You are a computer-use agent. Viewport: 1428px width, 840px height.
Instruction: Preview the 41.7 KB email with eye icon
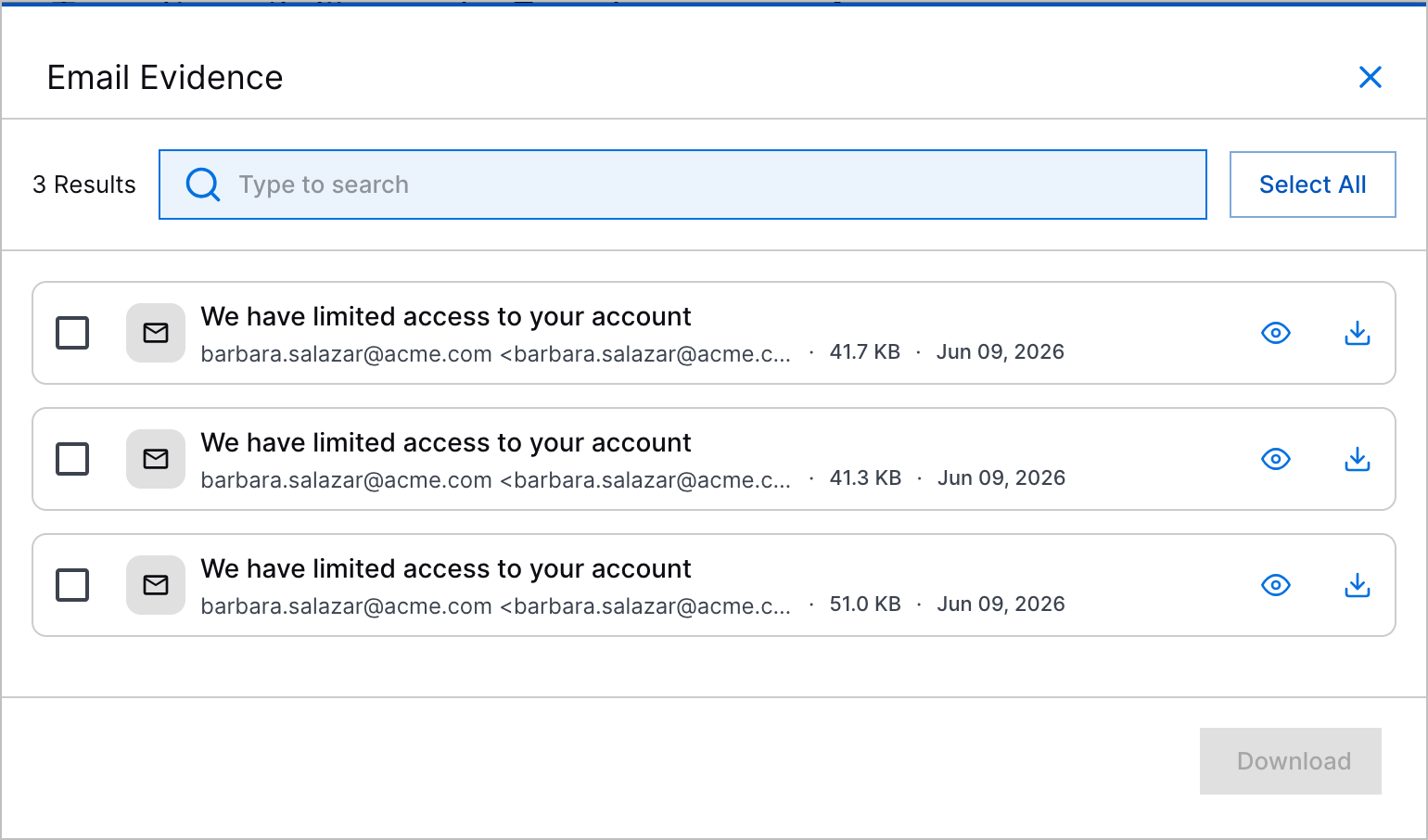click(1276, 333)
